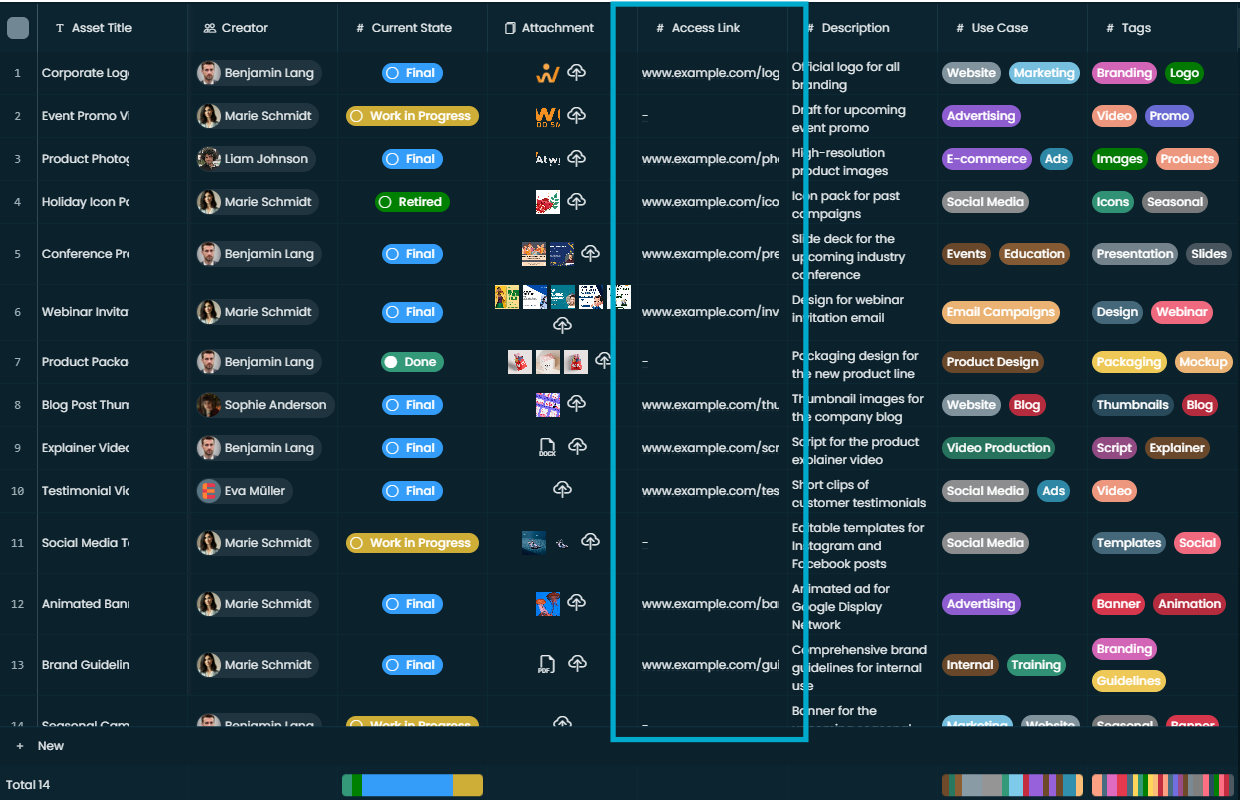Viewport: 1240px width, 800px height.
Task: Click the Attachment column header icon
Action: coord(511,28)
